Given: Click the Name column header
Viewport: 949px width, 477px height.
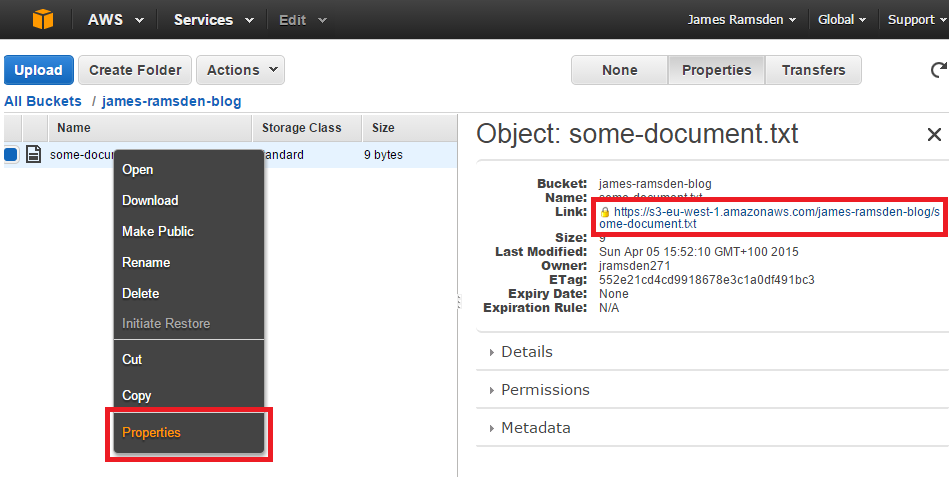Looking at the screenshot, I should [149, 128].
